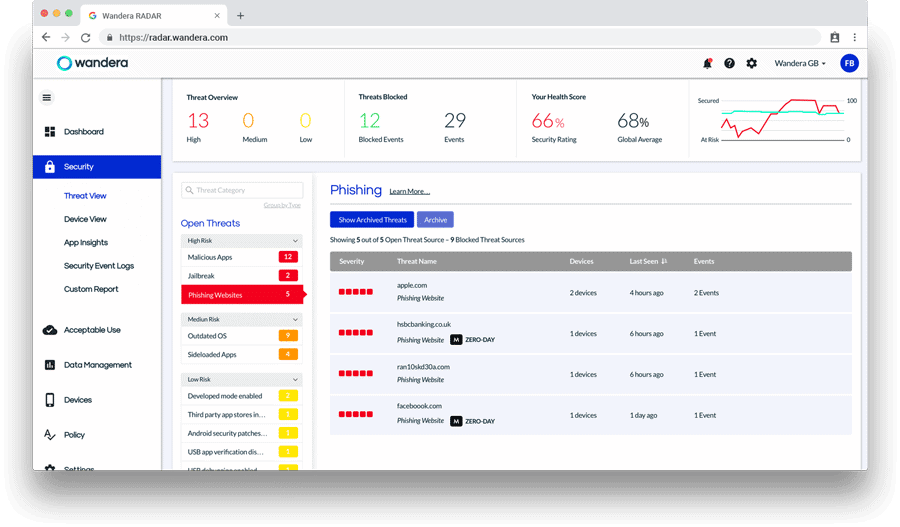
Task: Open the ran10skd30a.com threat row
Action: pyautogui.click(x=591, y=374)
